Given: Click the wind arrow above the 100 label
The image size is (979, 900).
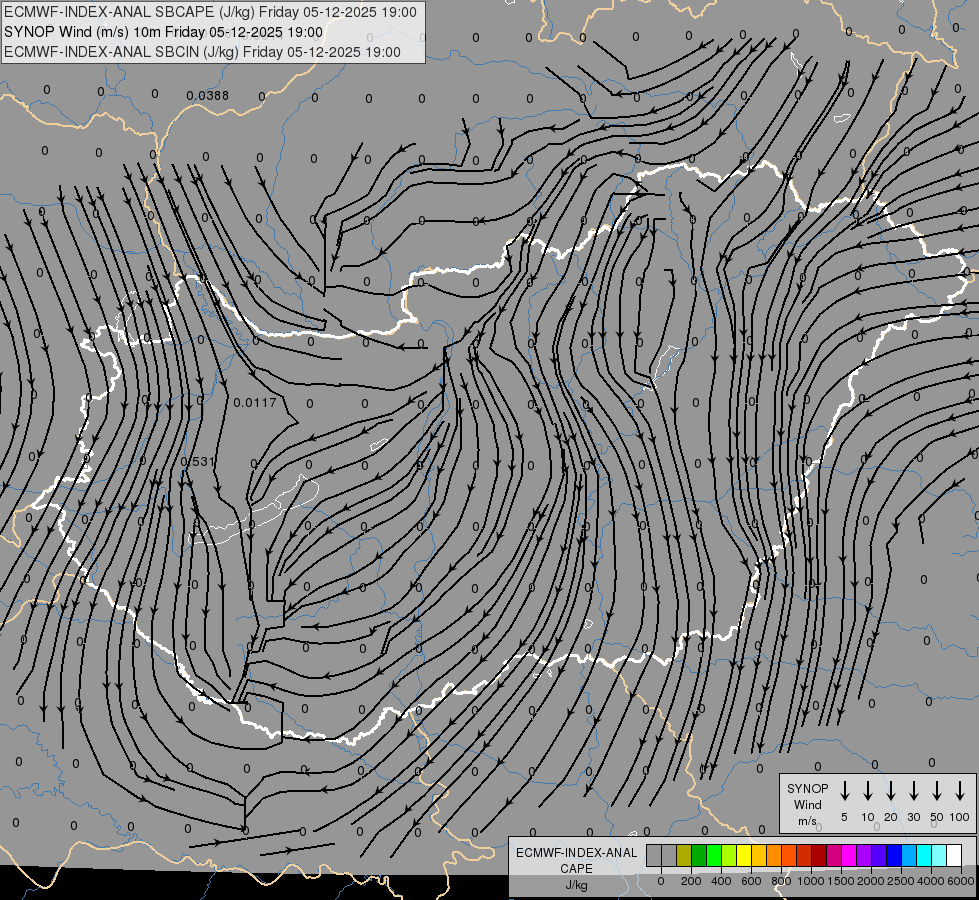Looking at the screenshot, I should click(960, 791).
